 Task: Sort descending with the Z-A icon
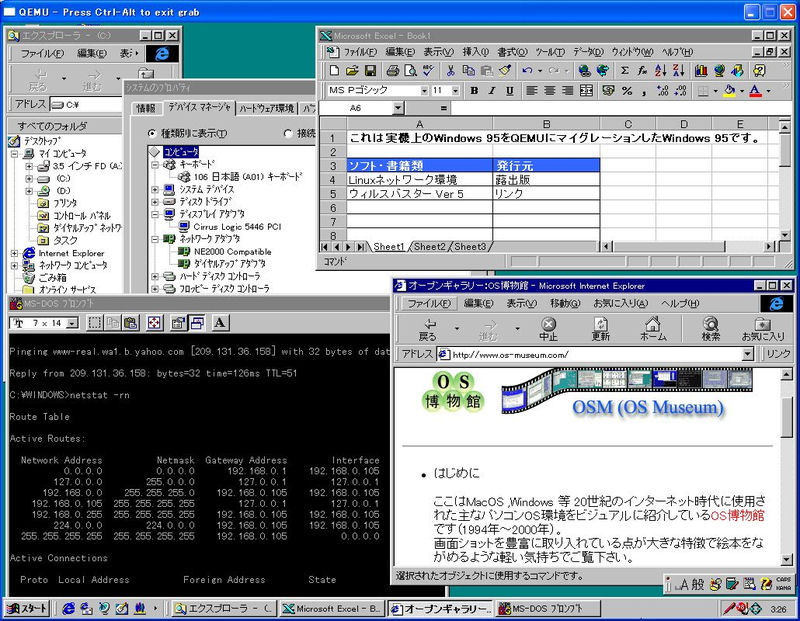click(679, 71)
